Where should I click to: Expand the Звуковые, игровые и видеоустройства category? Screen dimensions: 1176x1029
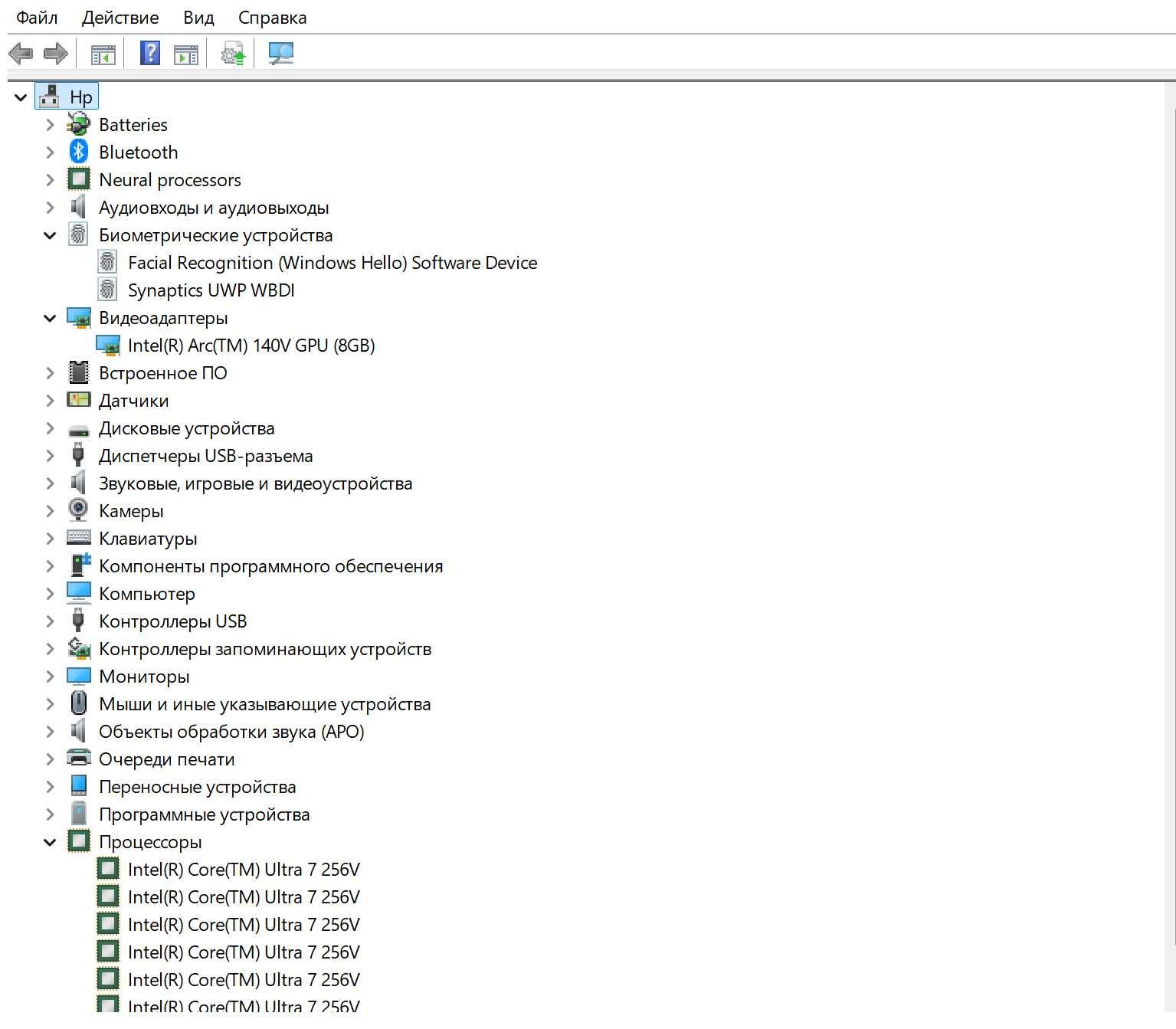(50, 483)
